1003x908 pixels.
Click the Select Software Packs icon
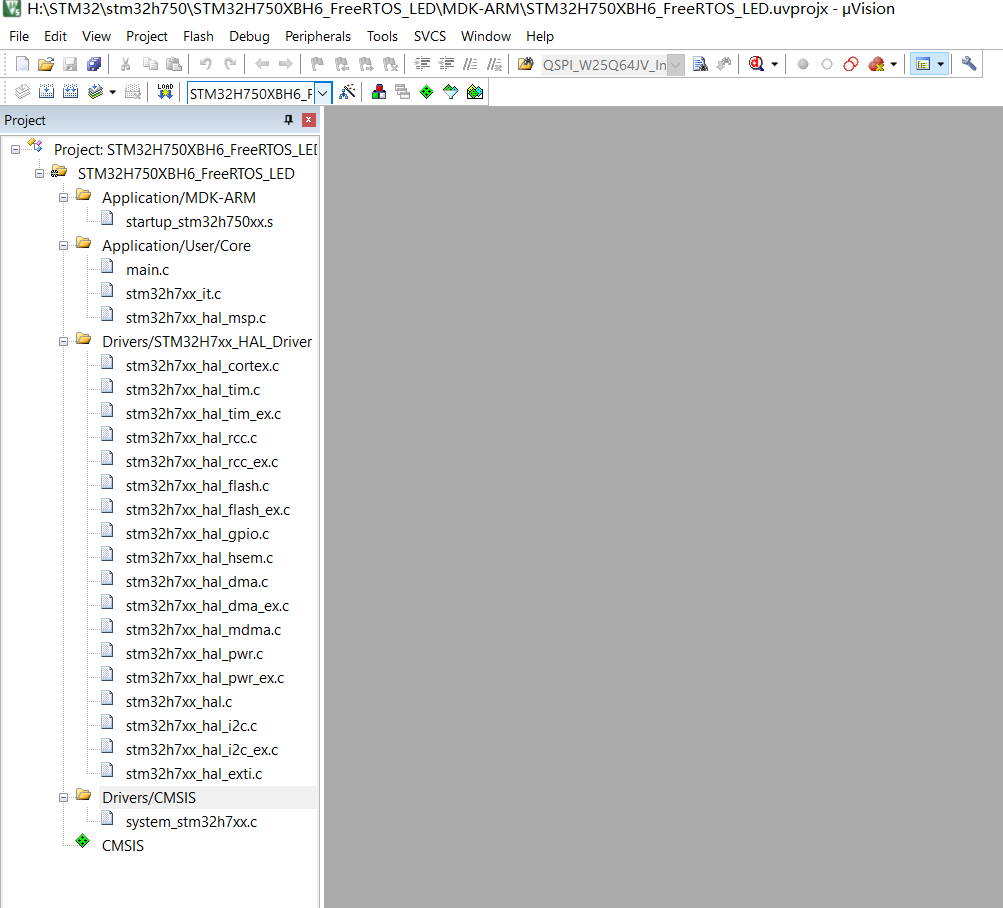pos(450,92)
